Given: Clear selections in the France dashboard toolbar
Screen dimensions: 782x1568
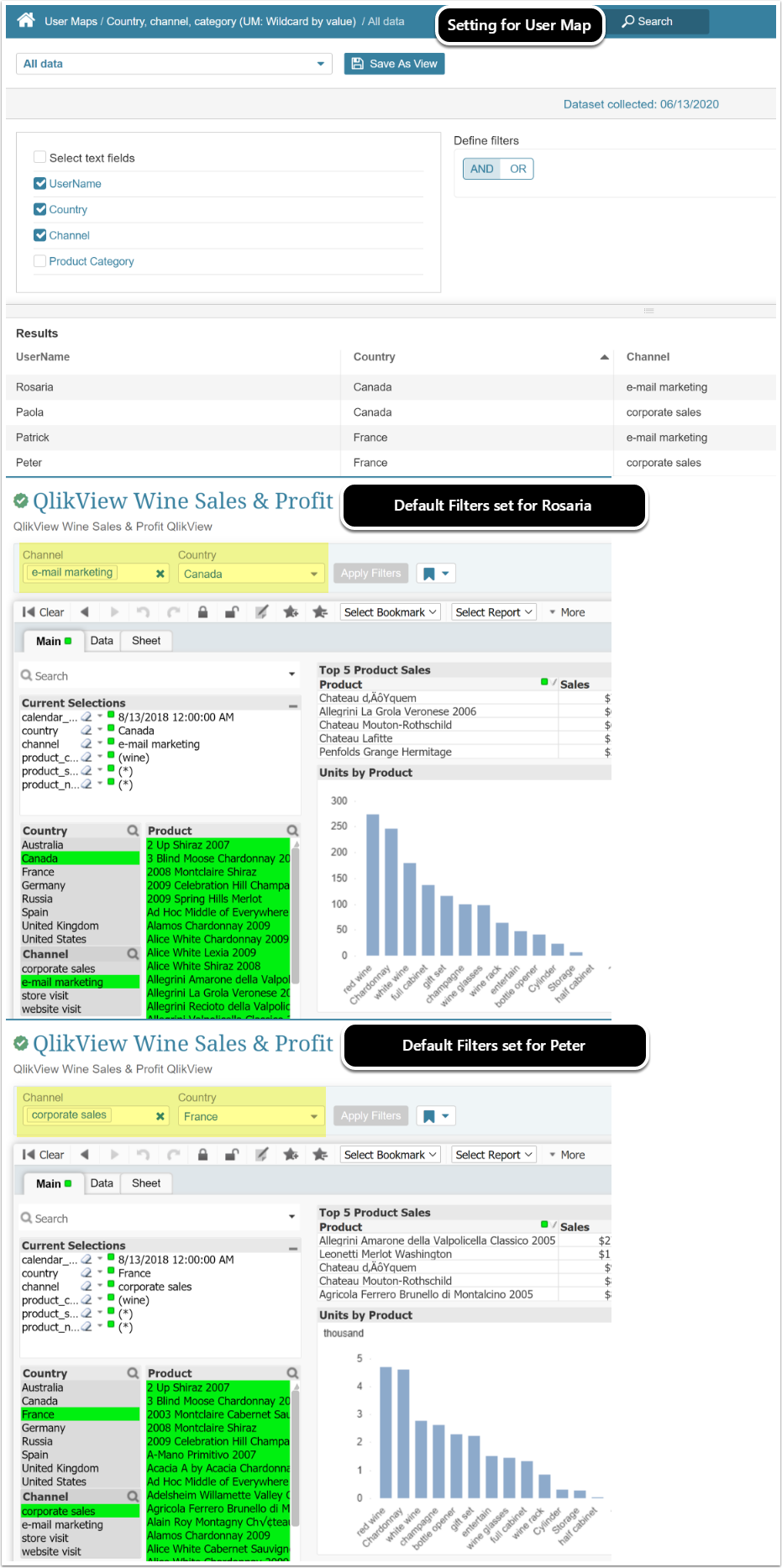Looking at the screenshot, I should pos(43,1155).
